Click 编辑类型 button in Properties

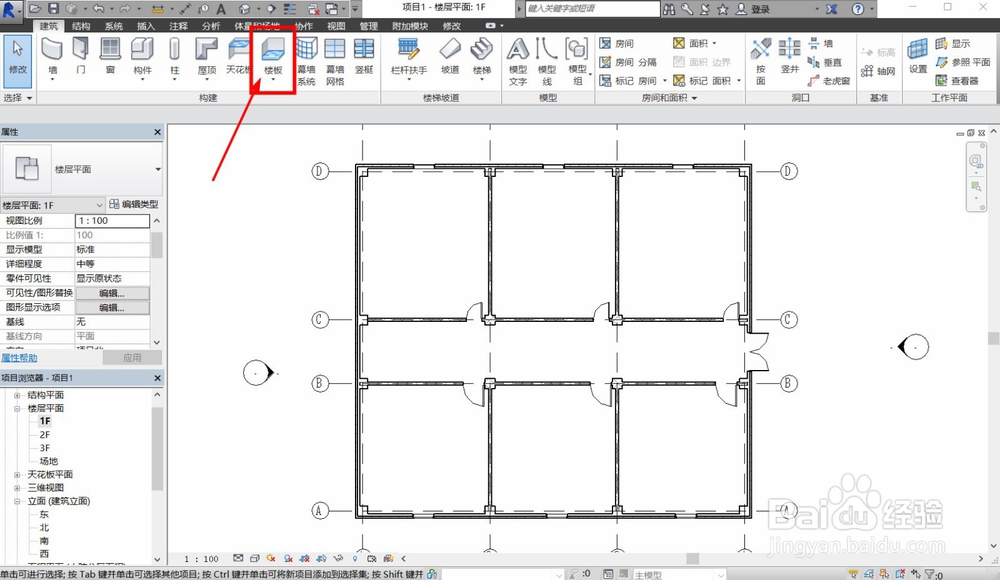(x=133, y=204)
